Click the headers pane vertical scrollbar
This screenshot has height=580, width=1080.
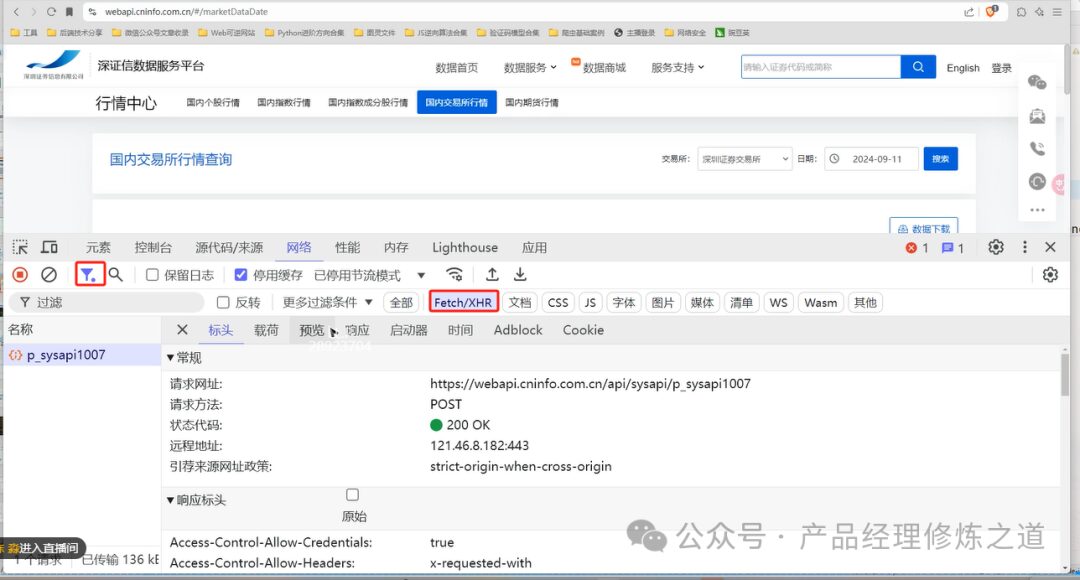[1066, 375]
